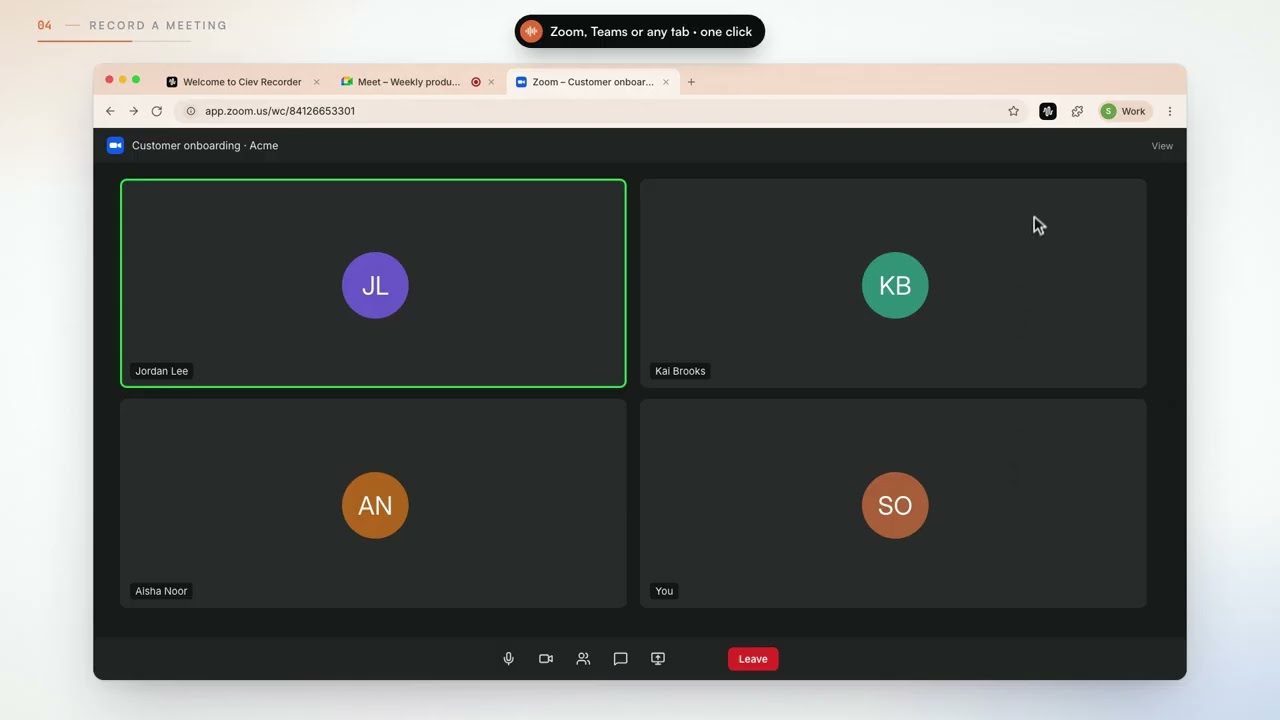Image resolution: width=1280 pixels, height=720 pixels.
Task: Bookmark this page with the star
Action: (1014, 111)
